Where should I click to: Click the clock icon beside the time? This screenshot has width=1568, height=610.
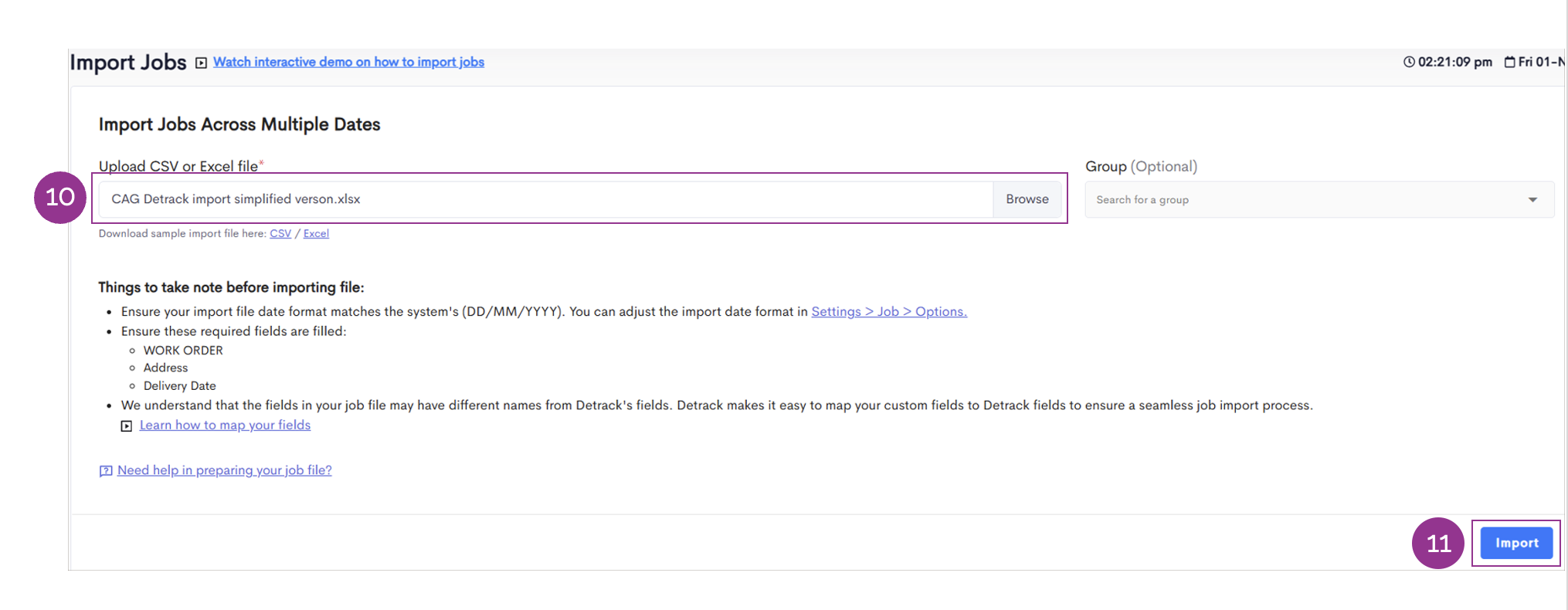tap(1409, 62)
